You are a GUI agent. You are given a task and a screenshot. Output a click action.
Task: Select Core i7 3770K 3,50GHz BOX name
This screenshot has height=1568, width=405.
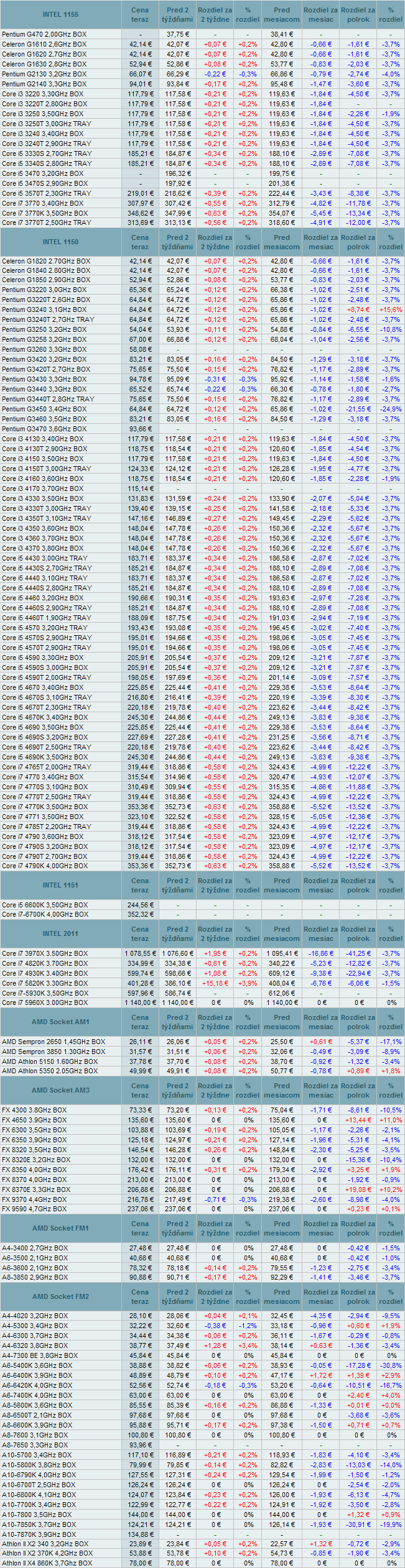point(45,213)
